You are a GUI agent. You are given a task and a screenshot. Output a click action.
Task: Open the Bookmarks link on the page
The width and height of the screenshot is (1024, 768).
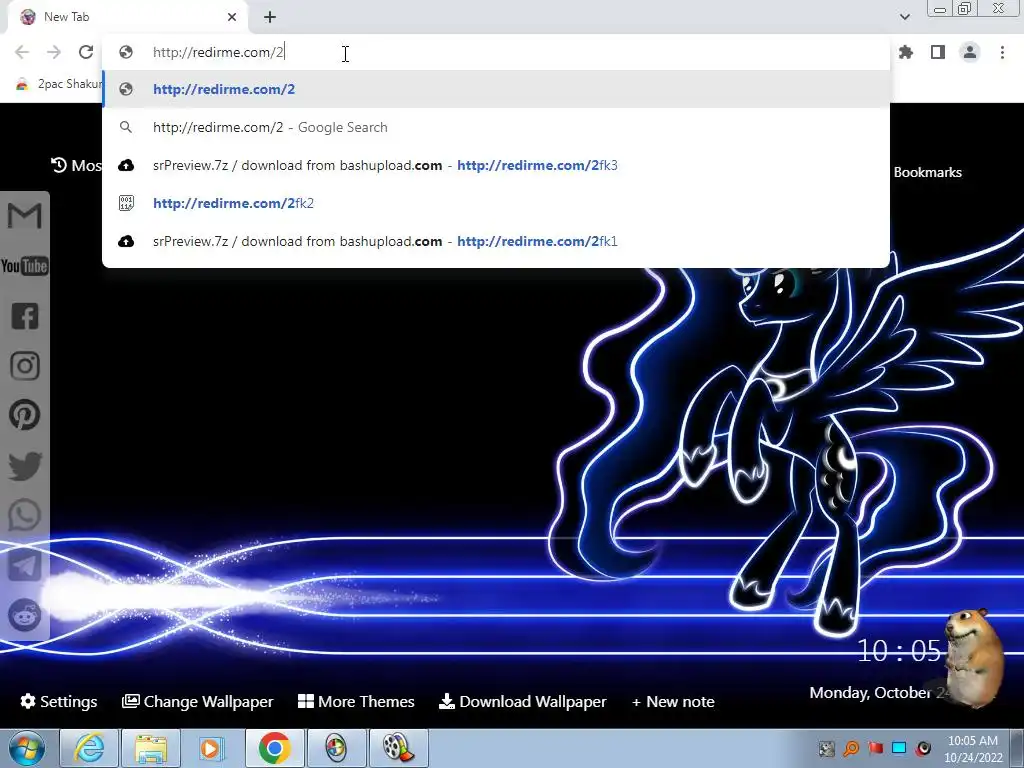(x=927, y=172)
